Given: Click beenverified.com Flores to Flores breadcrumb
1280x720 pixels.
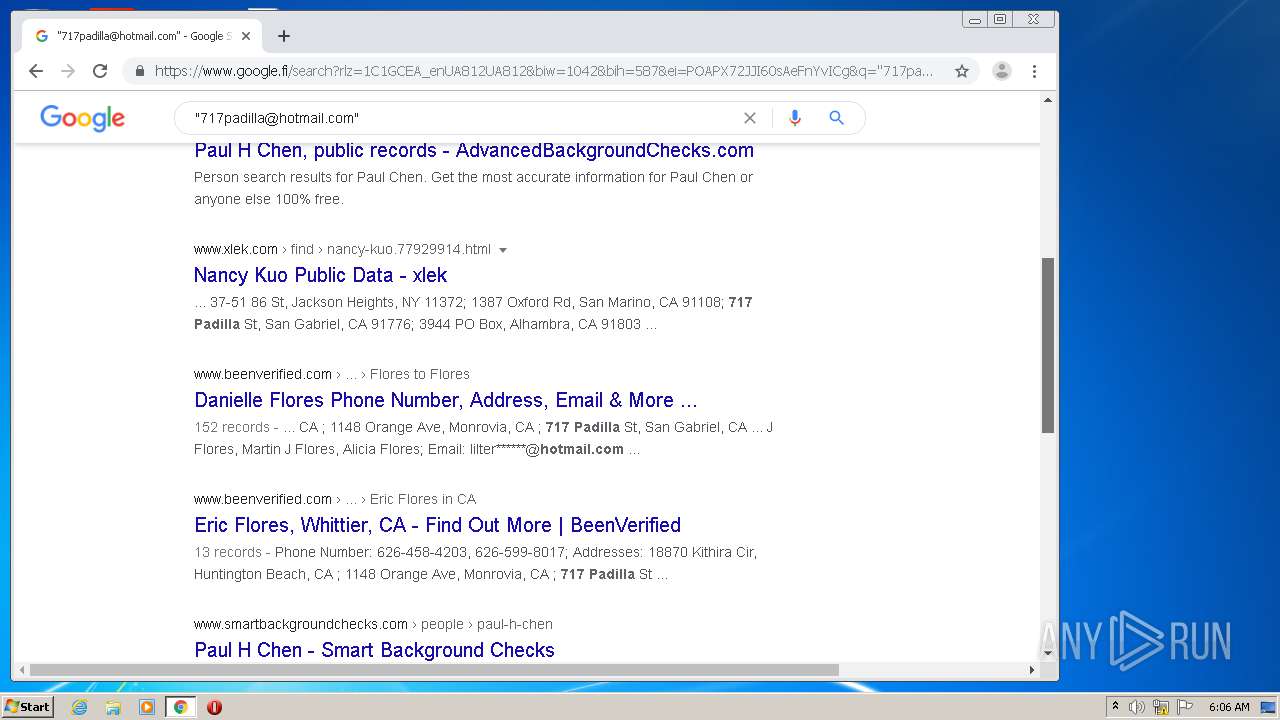Looking at the screenshot, I should pyautogui.click(x=332, y=374).
